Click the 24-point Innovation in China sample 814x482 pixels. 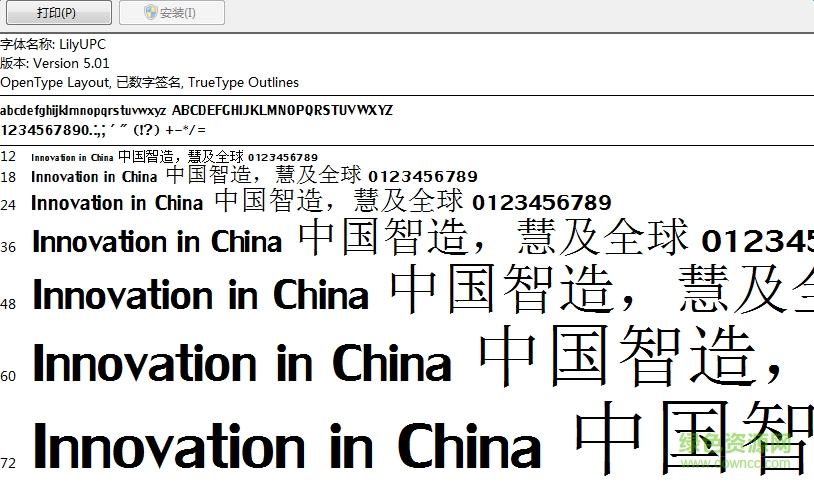tap(117, 203)
